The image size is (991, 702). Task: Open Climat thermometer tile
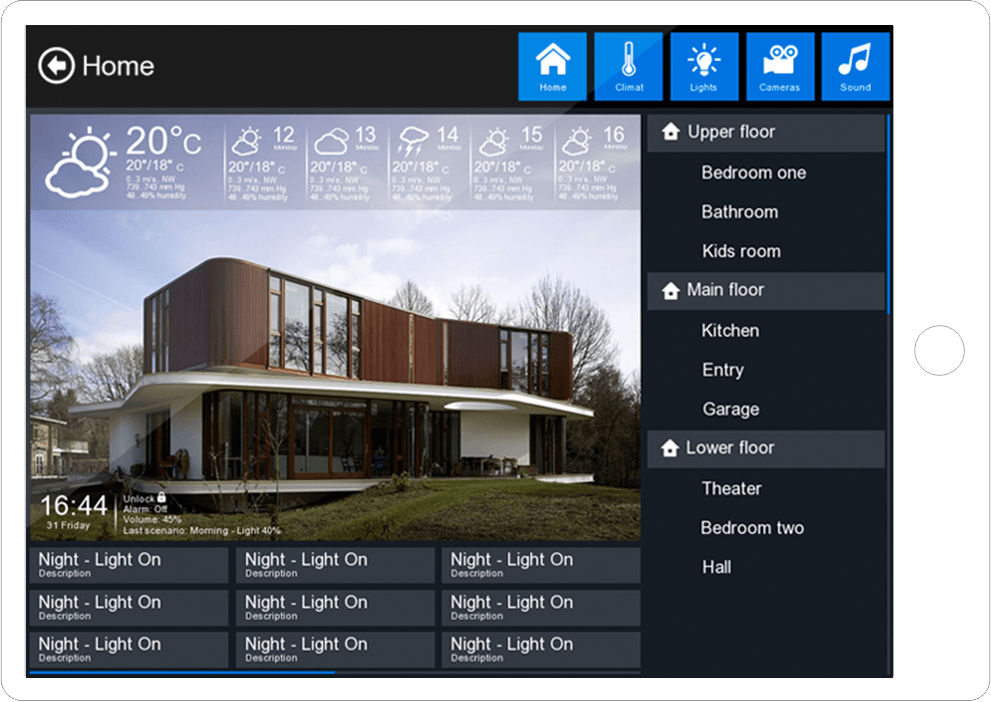(628, 66)
